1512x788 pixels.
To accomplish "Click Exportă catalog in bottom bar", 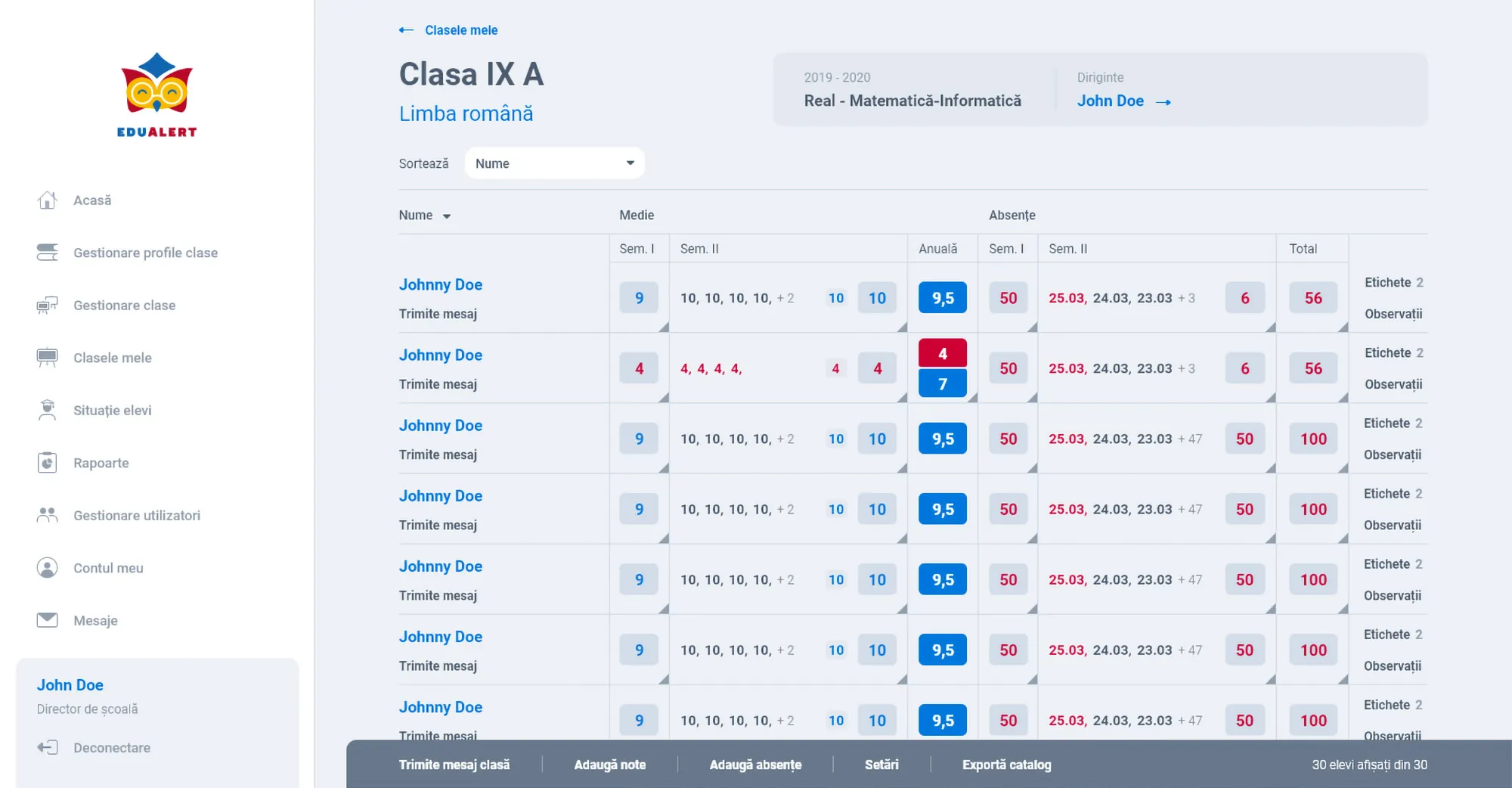I will (x=1006, y=765).
